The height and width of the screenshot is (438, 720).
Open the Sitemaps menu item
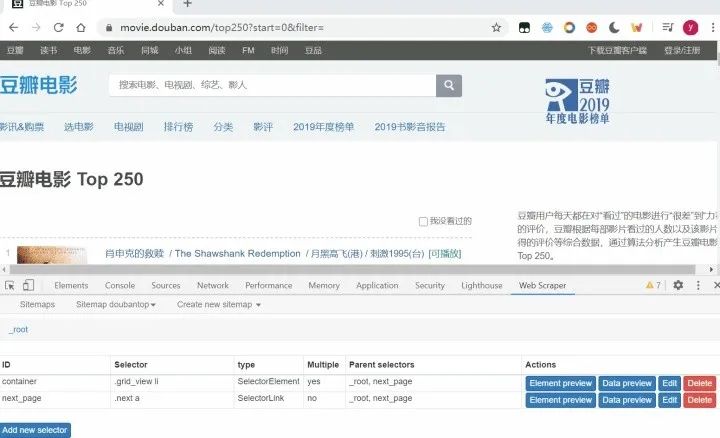37,304
